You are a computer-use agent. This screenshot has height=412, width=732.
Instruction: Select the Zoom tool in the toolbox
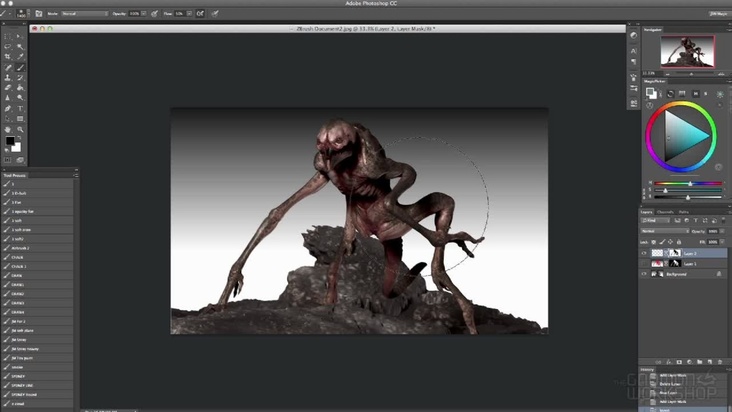pyautogui.click(x=20, y=129)
